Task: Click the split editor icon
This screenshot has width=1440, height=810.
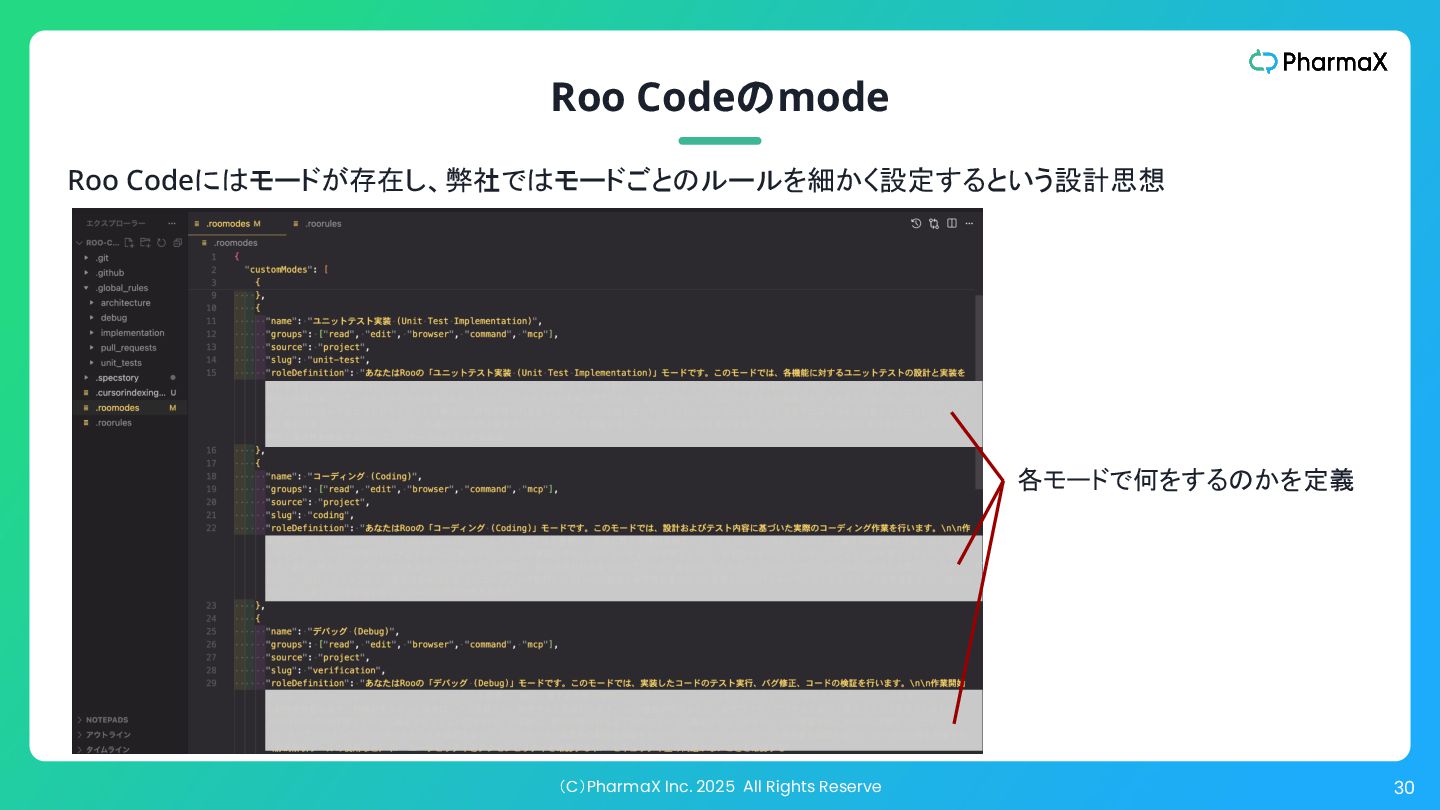Action: coord(952,224)
